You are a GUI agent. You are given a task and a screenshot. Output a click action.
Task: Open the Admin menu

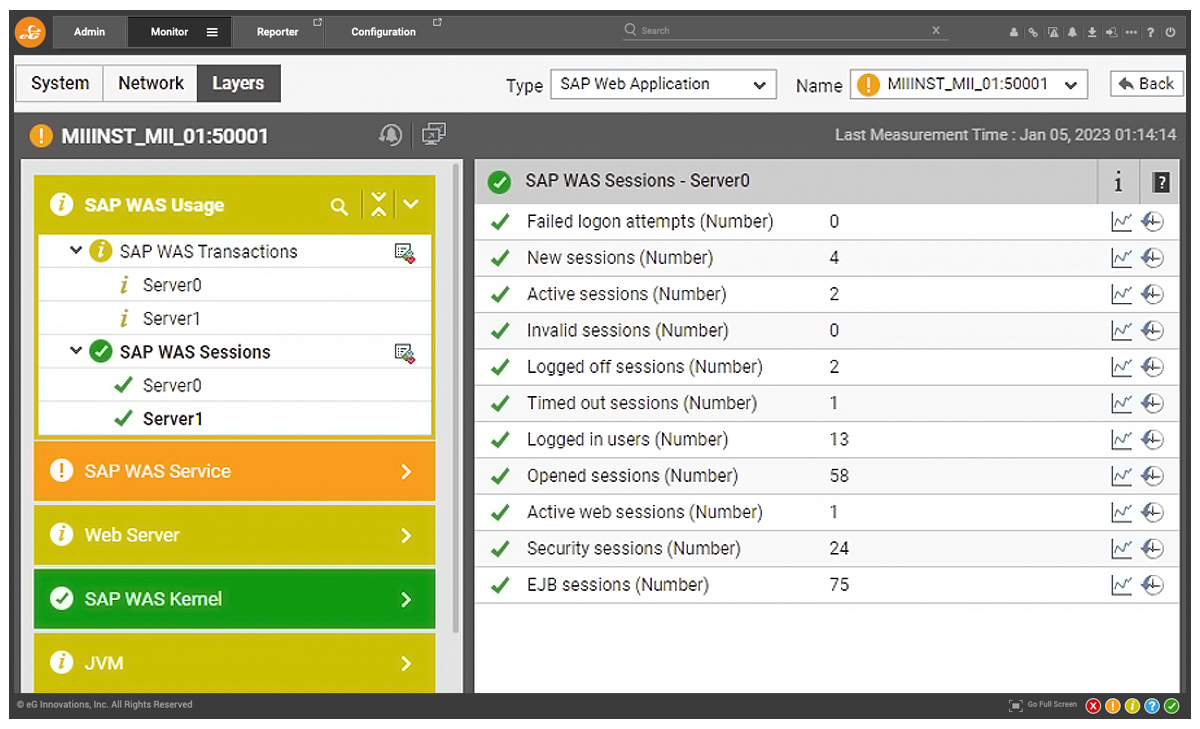[x=90, y=32]
